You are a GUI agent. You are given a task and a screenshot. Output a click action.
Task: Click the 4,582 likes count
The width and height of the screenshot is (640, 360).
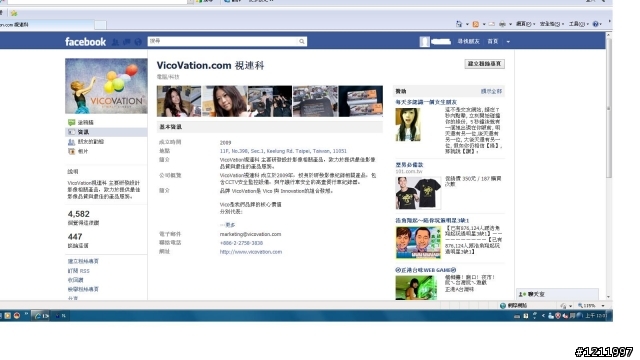coord(78,214)
